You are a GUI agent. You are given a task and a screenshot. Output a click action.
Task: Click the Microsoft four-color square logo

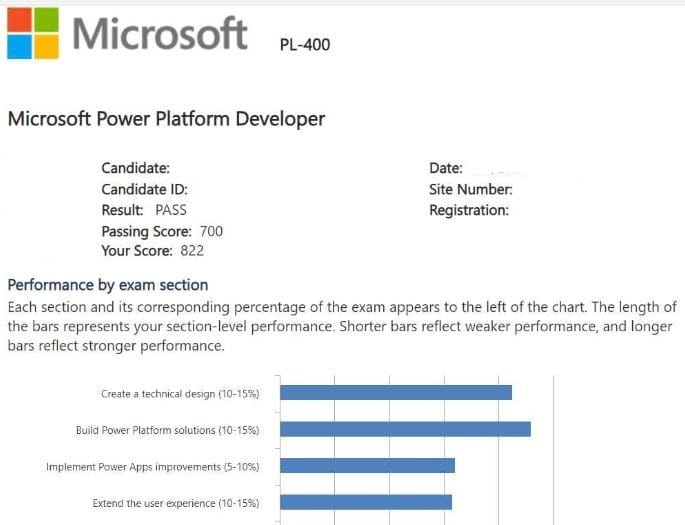(31, 33)
